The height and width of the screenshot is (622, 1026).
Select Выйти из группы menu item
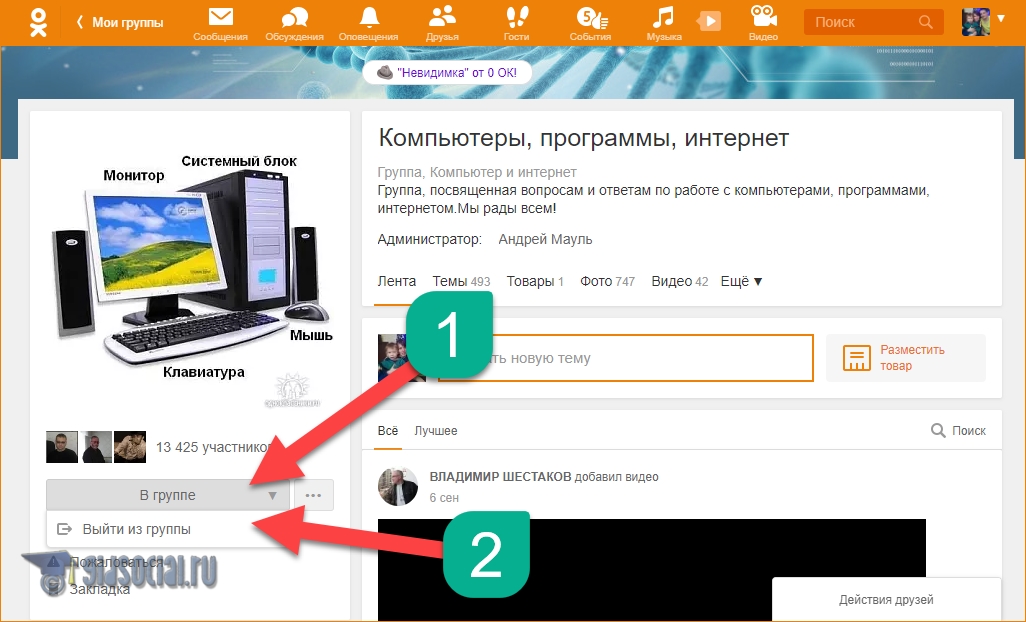pos(137,529)
